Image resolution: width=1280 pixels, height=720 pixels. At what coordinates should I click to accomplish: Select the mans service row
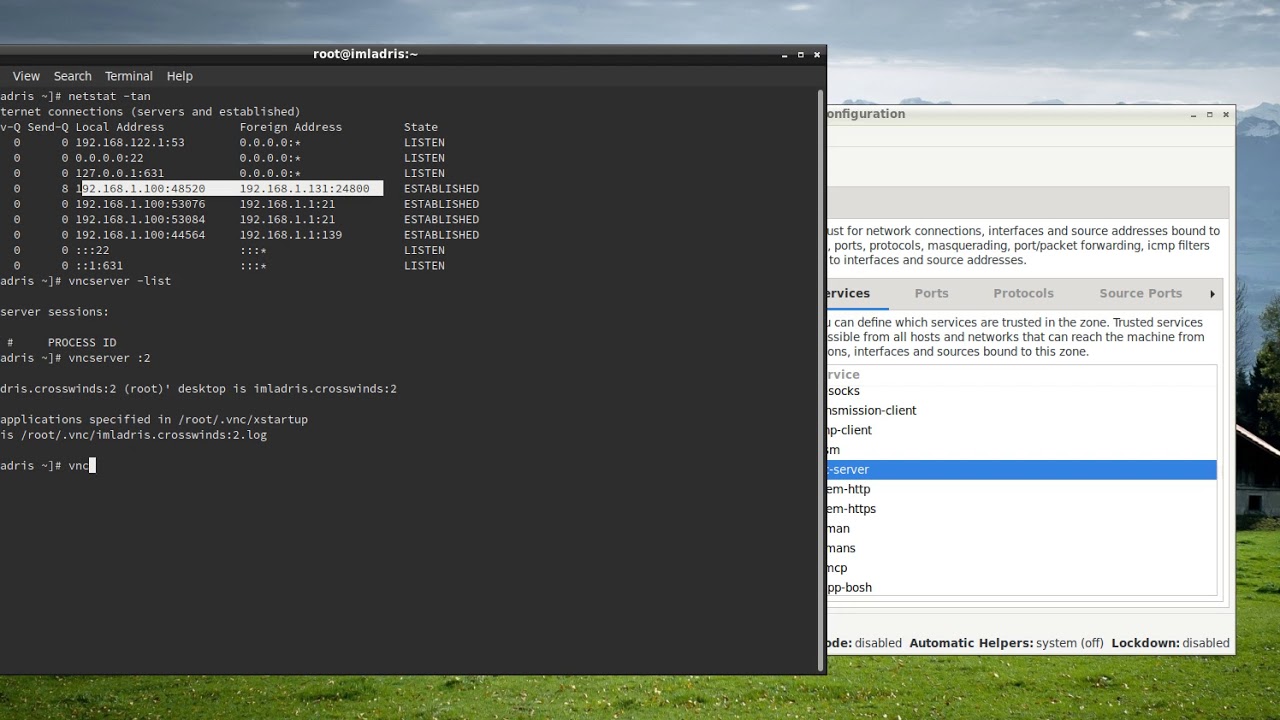(x=1021, y=548)
